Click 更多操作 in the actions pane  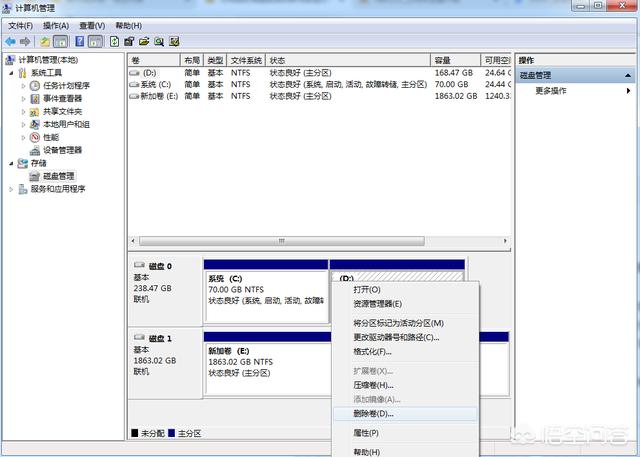pyautogui.click(x=552, y=90)
